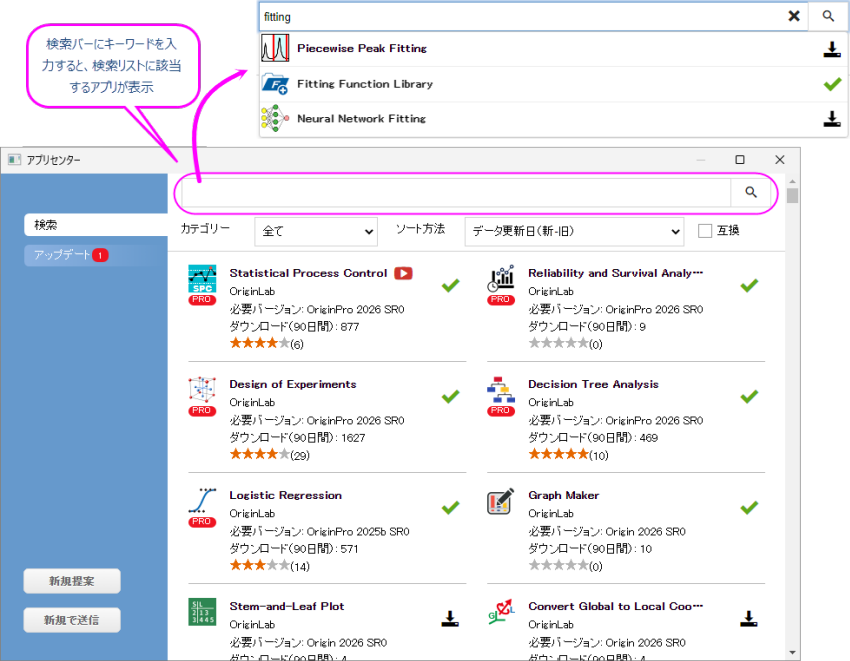
Task: Click the Design of Experiments installed checkmark
Action: pyautogui.click(x=450, y=396)
